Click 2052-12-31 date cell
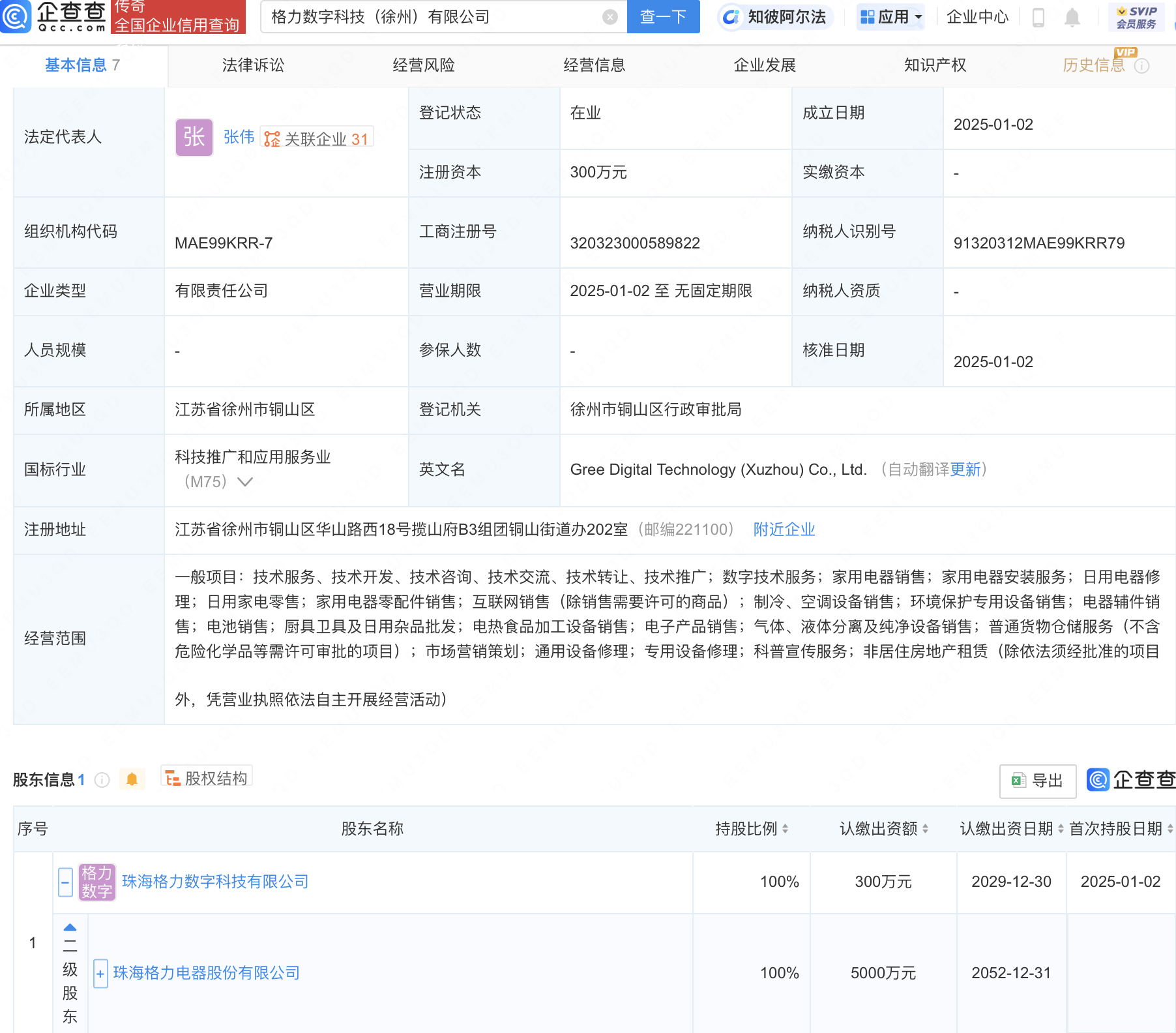This screenshot has width=1176, height=1033. pyautogui.click(x=1011, y=973)
